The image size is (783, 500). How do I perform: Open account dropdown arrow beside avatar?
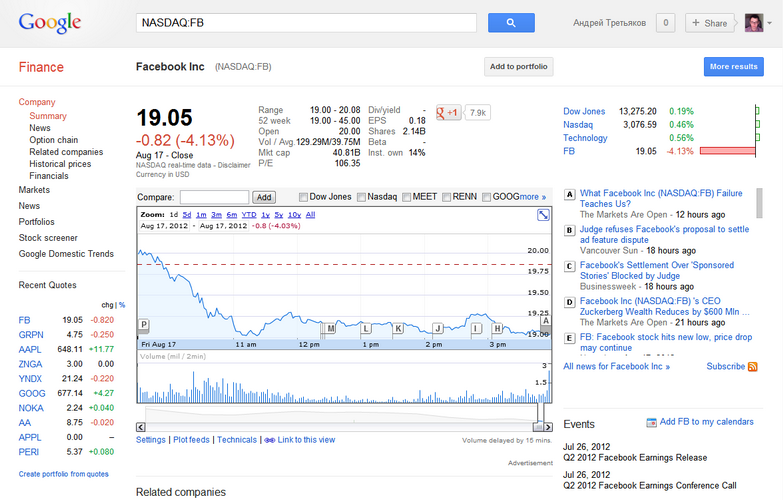point(770,23)
